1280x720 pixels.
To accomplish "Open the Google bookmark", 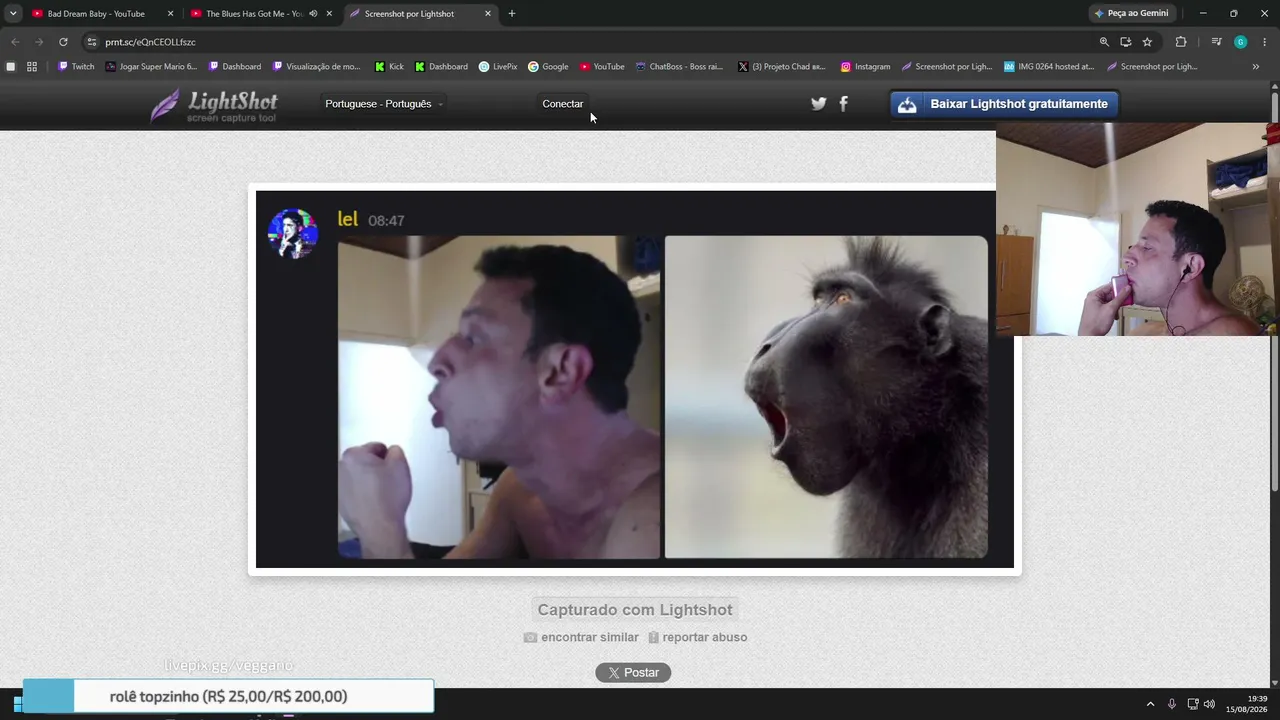I will (548, 67).
